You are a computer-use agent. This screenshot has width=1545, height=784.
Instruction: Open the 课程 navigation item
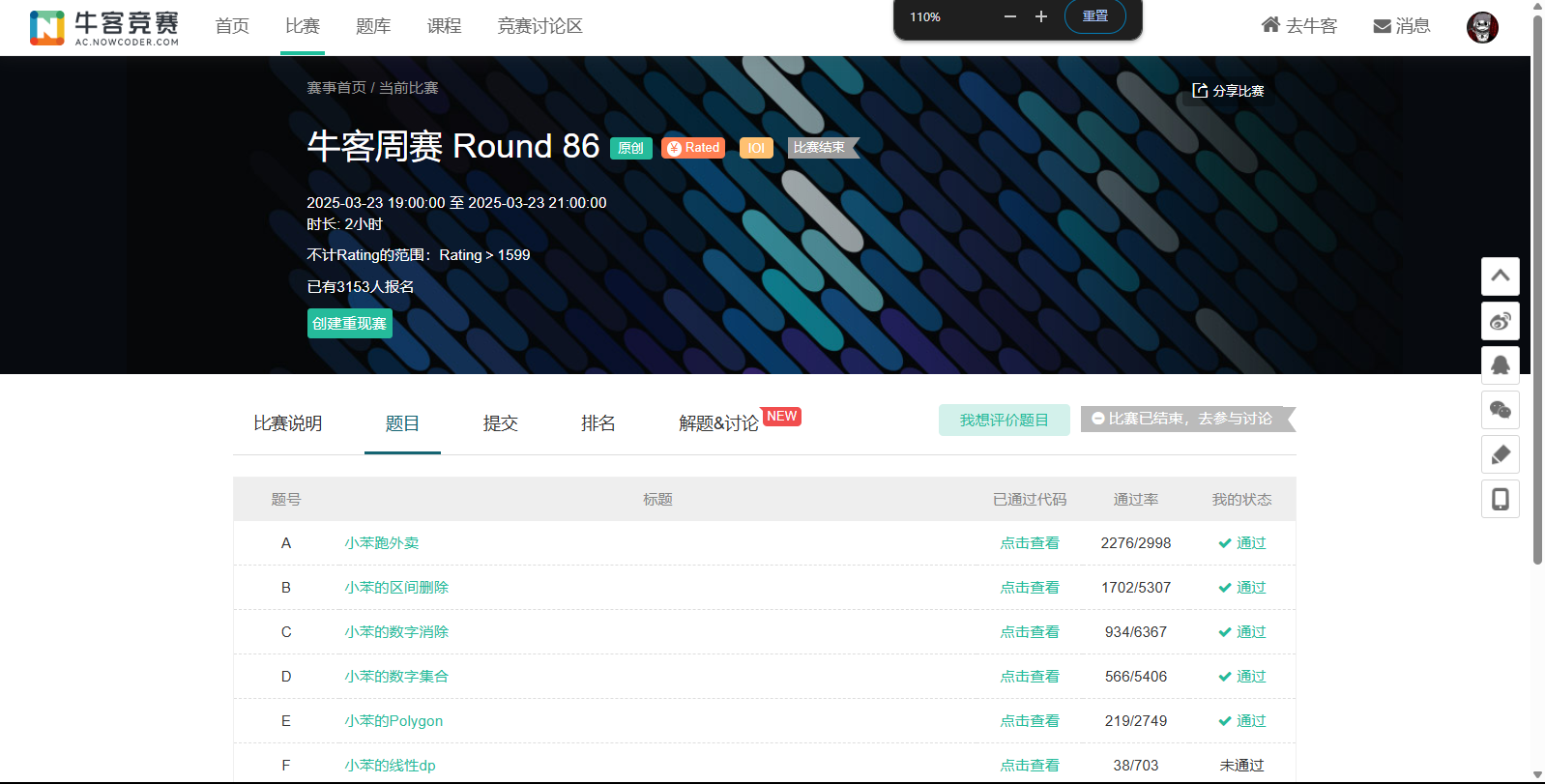tap(445, 26)
